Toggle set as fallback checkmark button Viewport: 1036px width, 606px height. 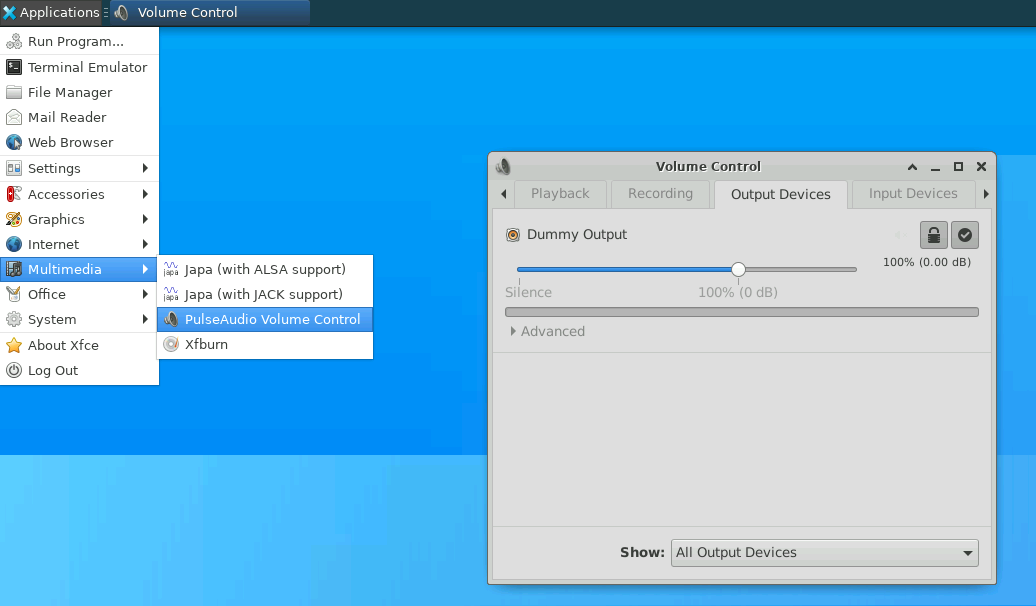(x=965, y=235)
